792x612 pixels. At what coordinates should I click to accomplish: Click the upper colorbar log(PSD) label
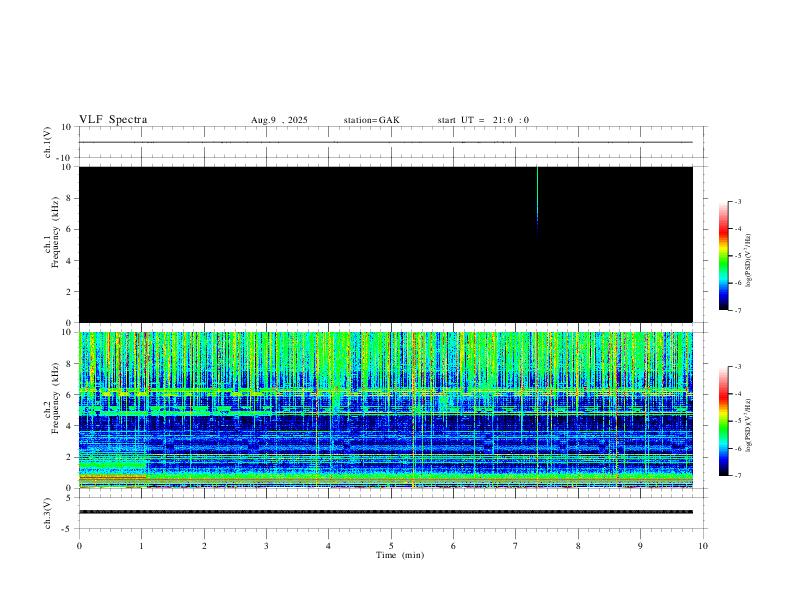748,260
